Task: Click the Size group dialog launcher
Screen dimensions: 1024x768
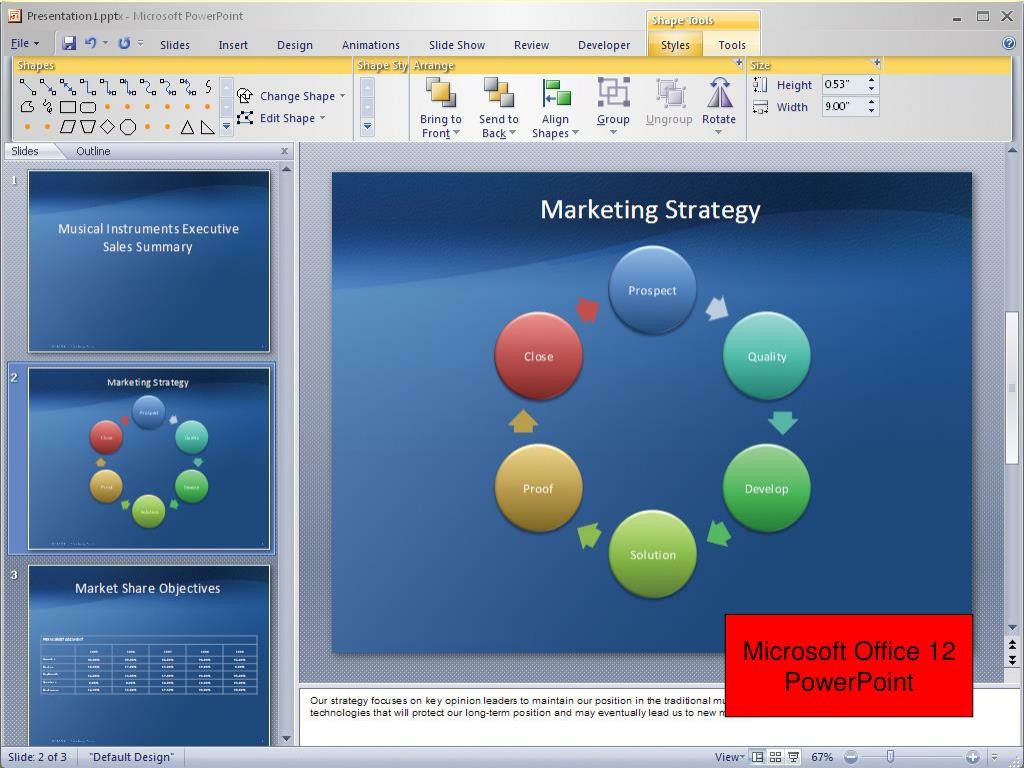Action: click(x=876, y=63)
